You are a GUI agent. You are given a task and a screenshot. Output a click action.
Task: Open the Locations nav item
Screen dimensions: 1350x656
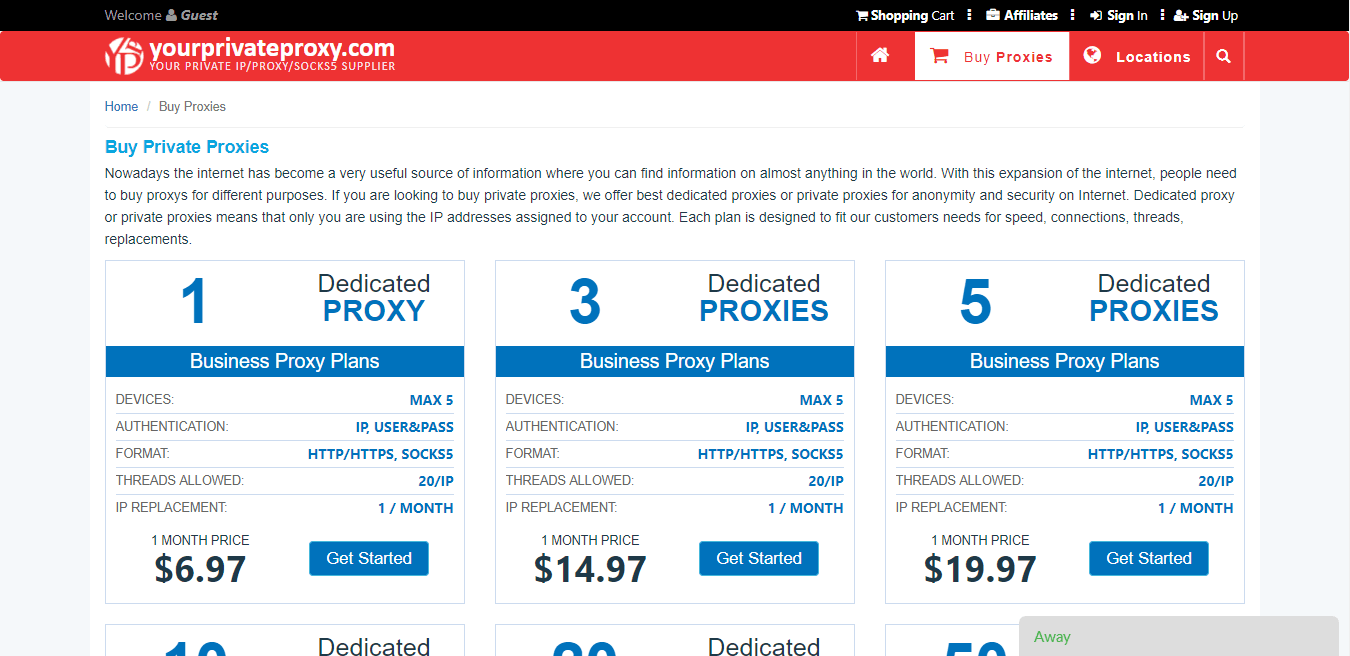click(1137, 56)
